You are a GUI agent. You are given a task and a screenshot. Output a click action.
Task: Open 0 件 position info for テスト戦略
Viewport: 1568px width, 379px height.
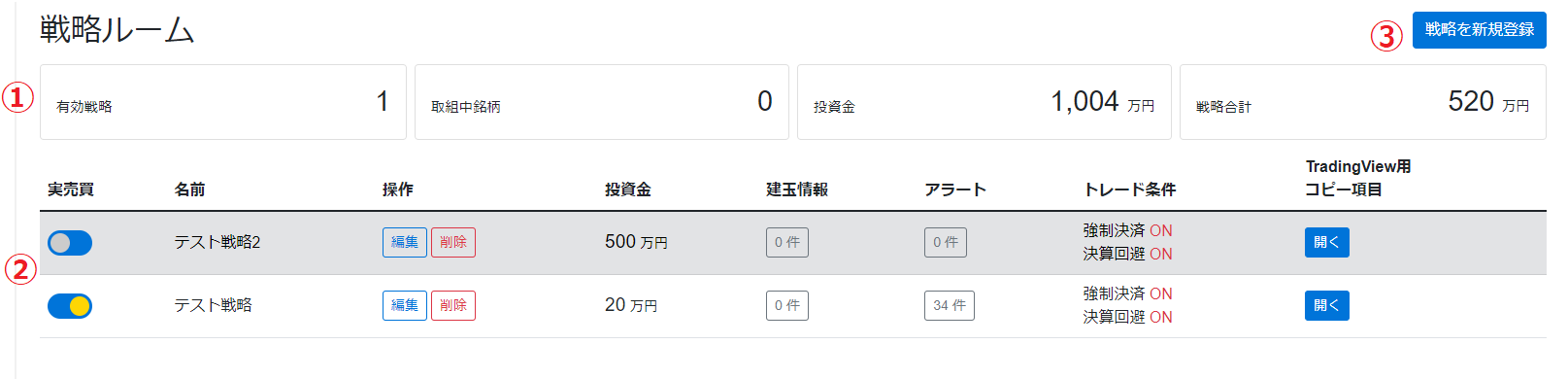tap(787, 306)
